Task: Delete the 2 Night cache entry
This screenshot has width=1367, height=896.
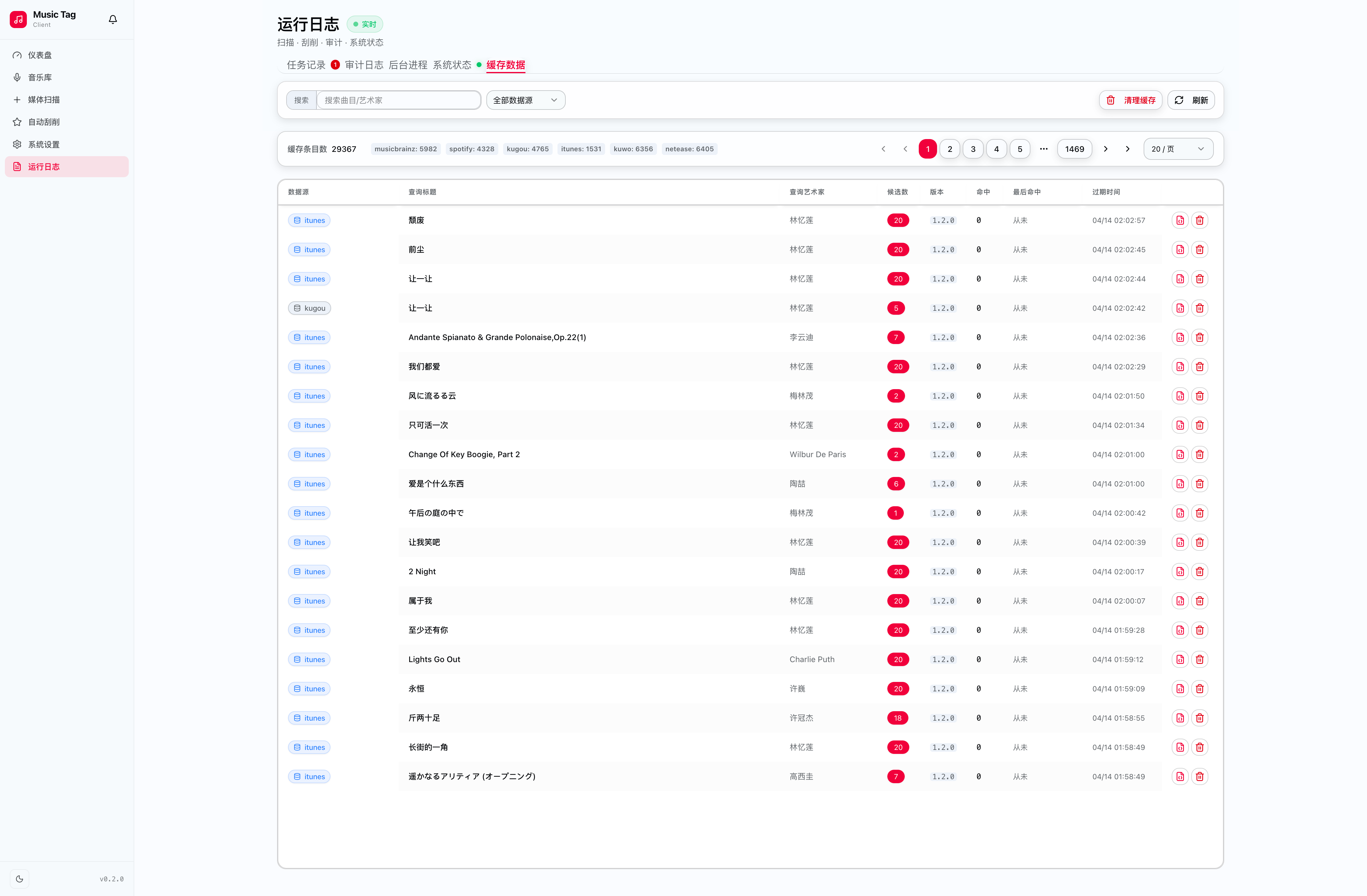Action: [x=1199, y=572]
